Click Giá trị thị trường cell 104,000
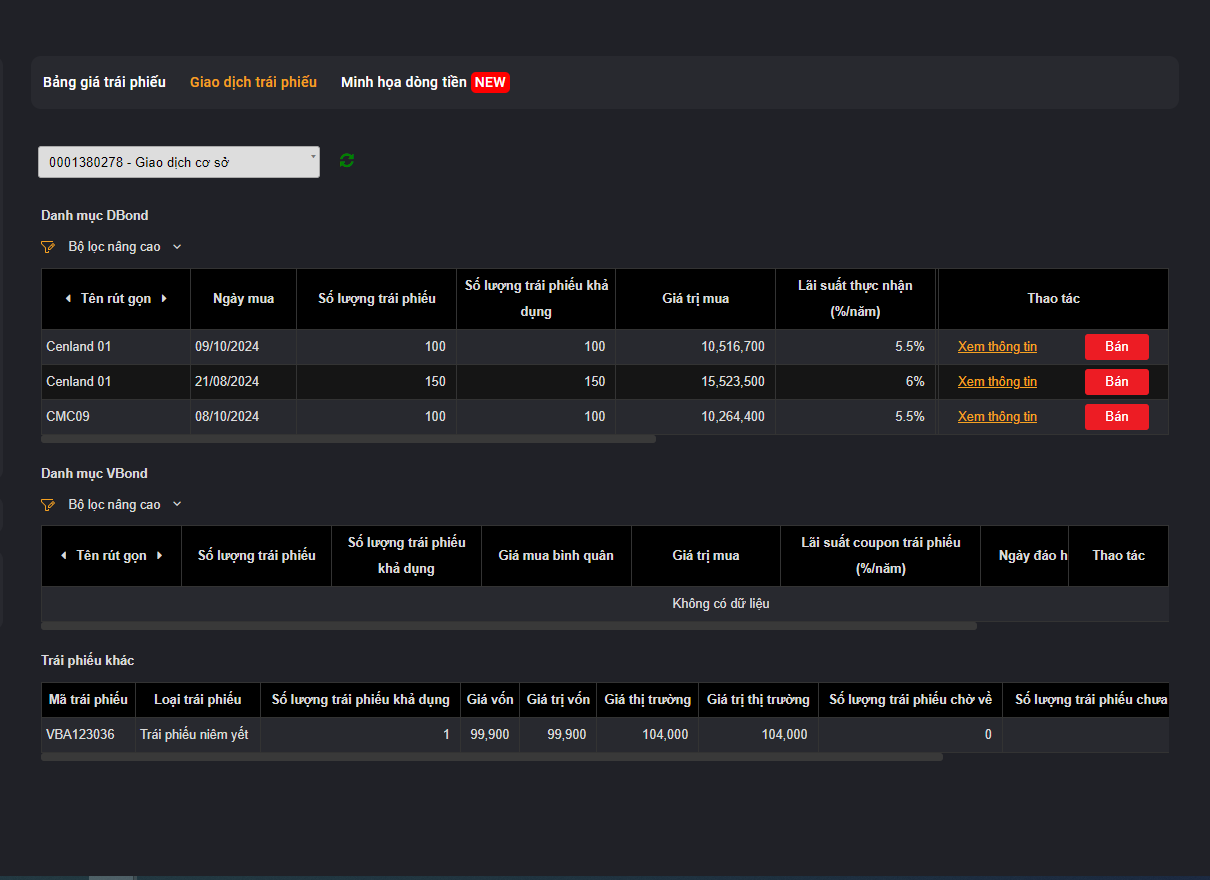Viewport: 1210px width, 880px height. tap(758, 735)
